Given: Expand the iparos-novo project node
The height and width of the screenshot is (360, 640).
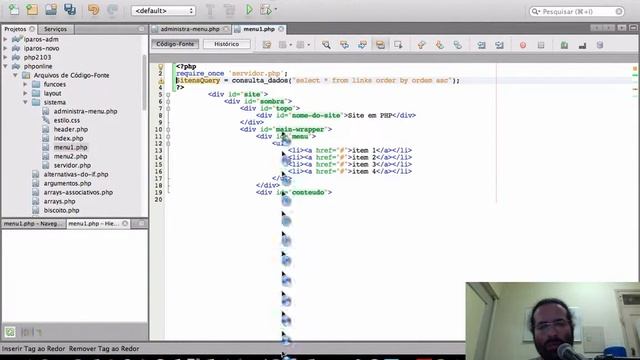Looking at the screenshot, I should point(5,48).
